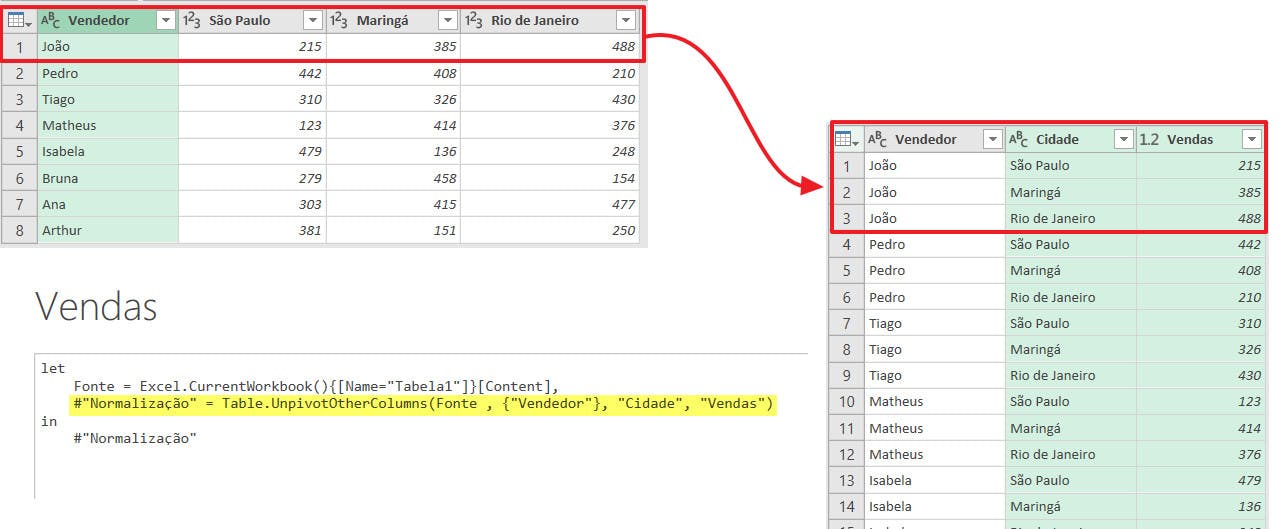
Task: Open filter dropdown of Vendas column
Action: point(1252,139)
